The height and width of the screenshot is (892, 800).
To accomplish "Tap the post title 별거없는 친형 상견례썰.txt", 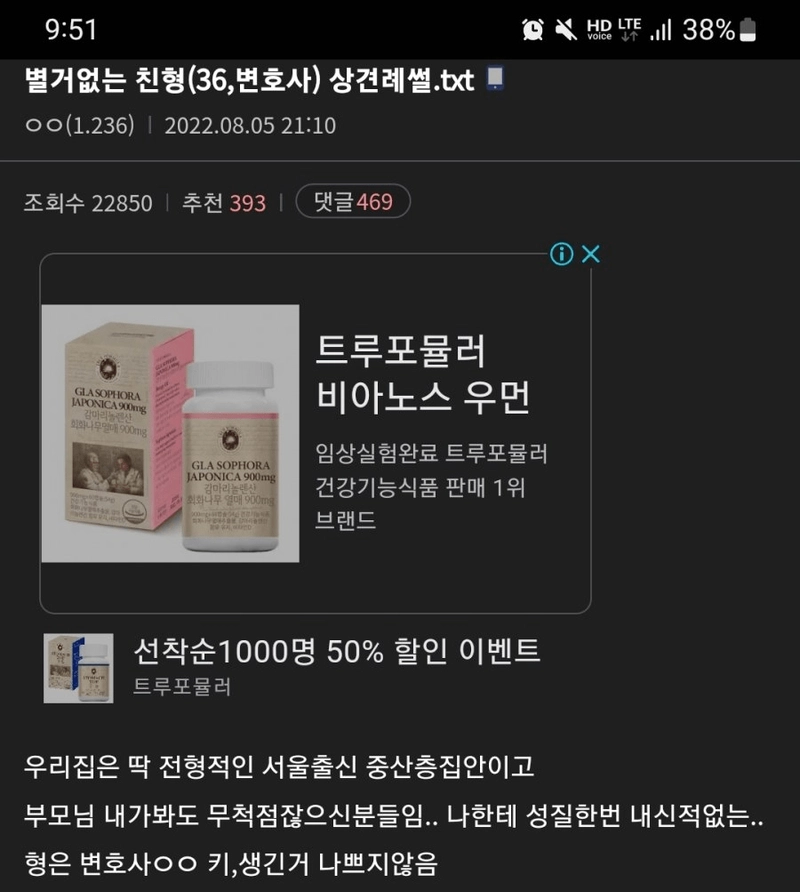I will point(249,80).
